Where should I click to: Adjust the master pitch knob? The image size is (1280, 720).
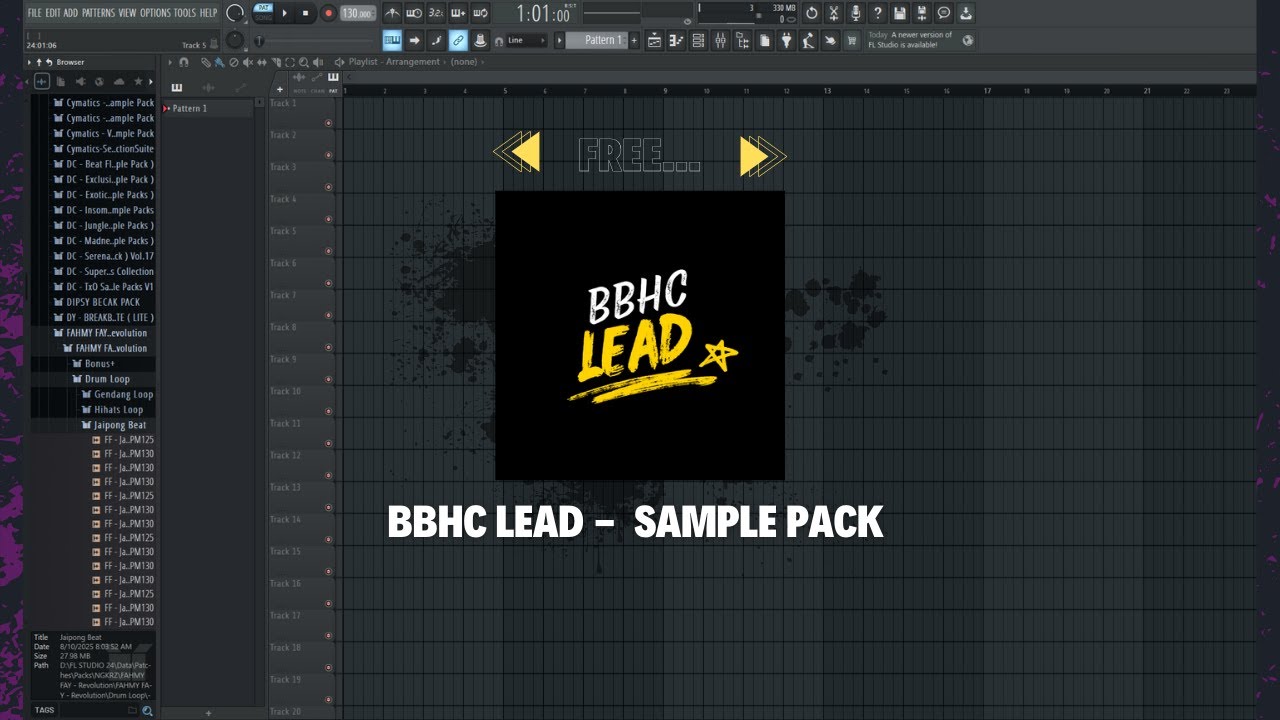click(x=235, y=40)
